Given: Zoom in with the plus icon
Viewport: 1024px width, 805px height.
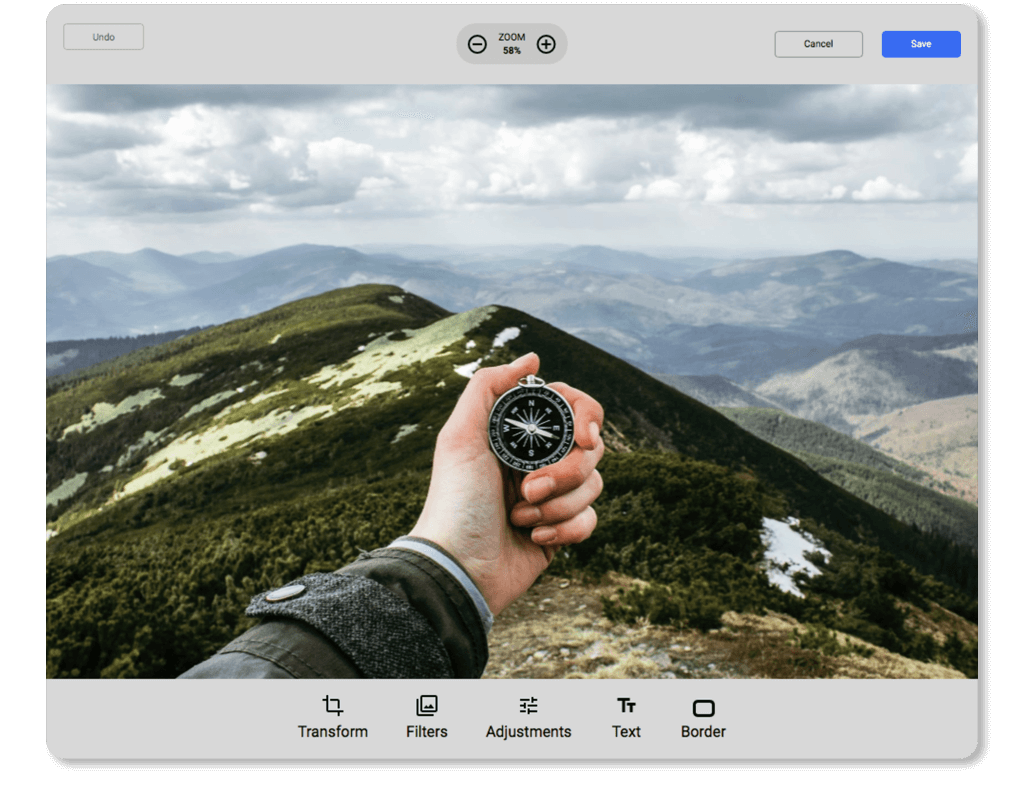Looking at the screenshot, I should coord(546,44).
